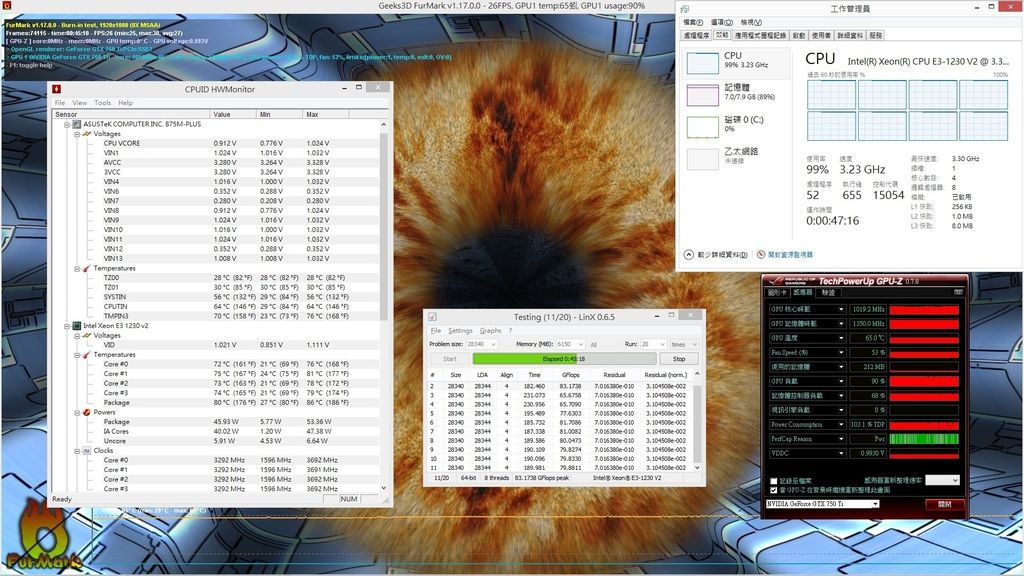Image resolution: width=1024 pixels, height=576 pixels.
Task: Collapse the ASUSTeK COMPUTER INC. tree node
Action: click(67, 124)
